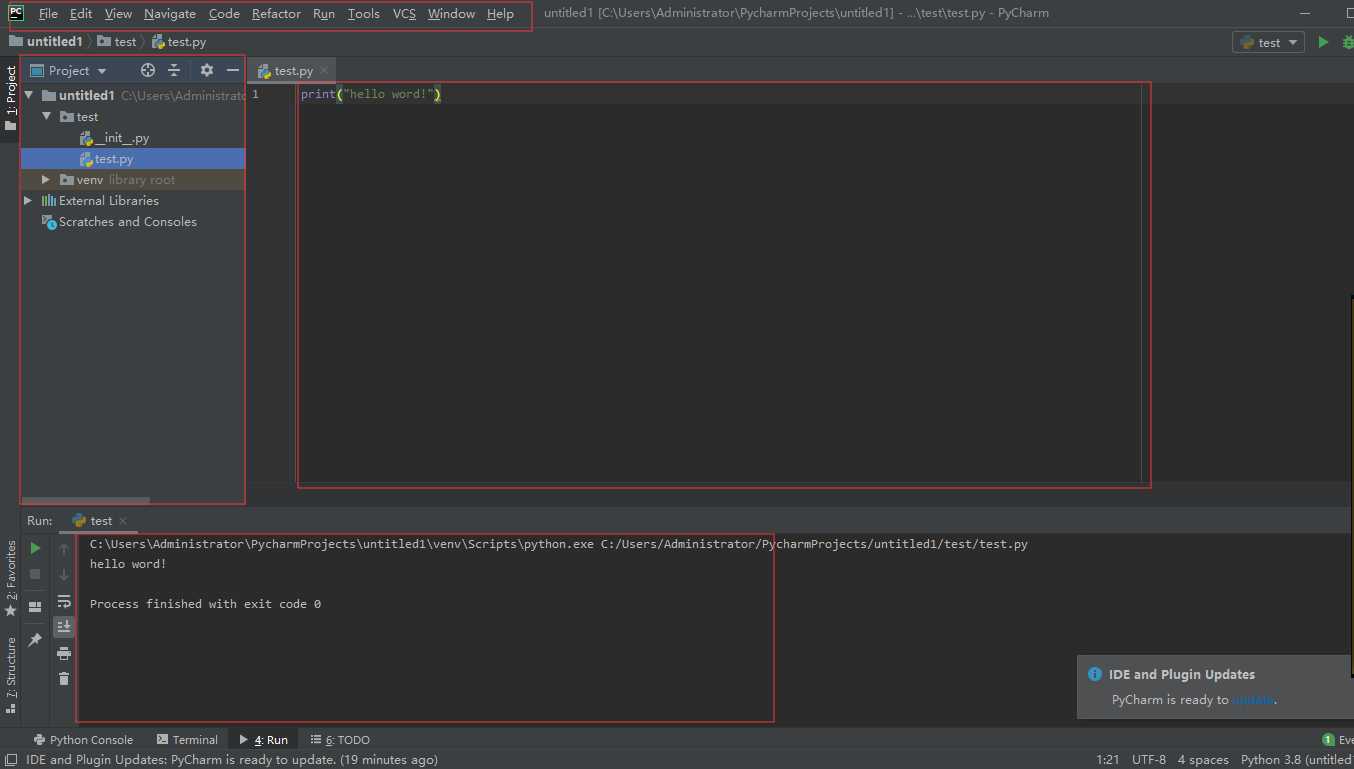The image size is (1354, 769).
Task: Open Project panel settings gear
Action: (207, 70)
